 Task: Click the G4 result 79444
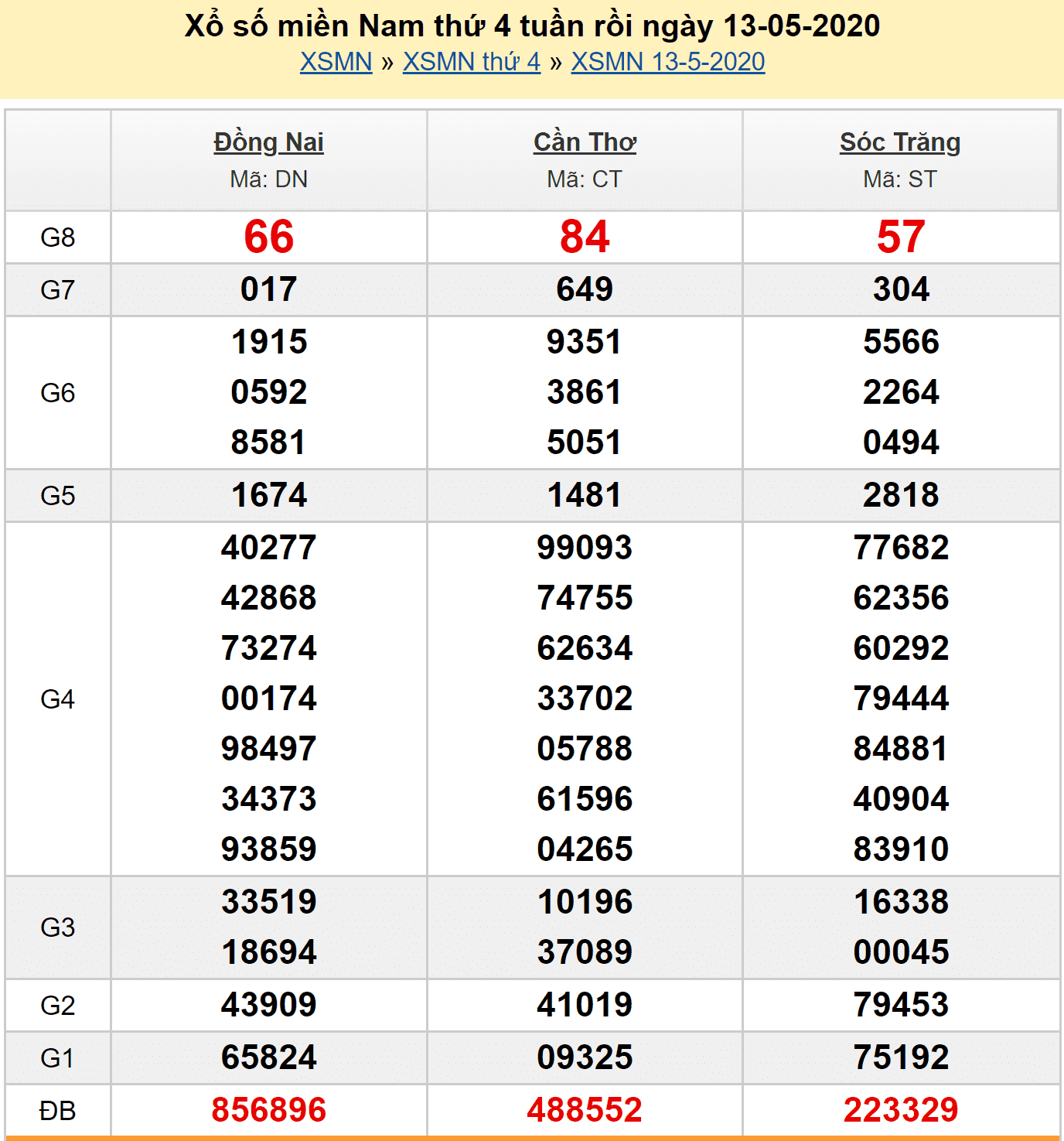tap(901, 699)
